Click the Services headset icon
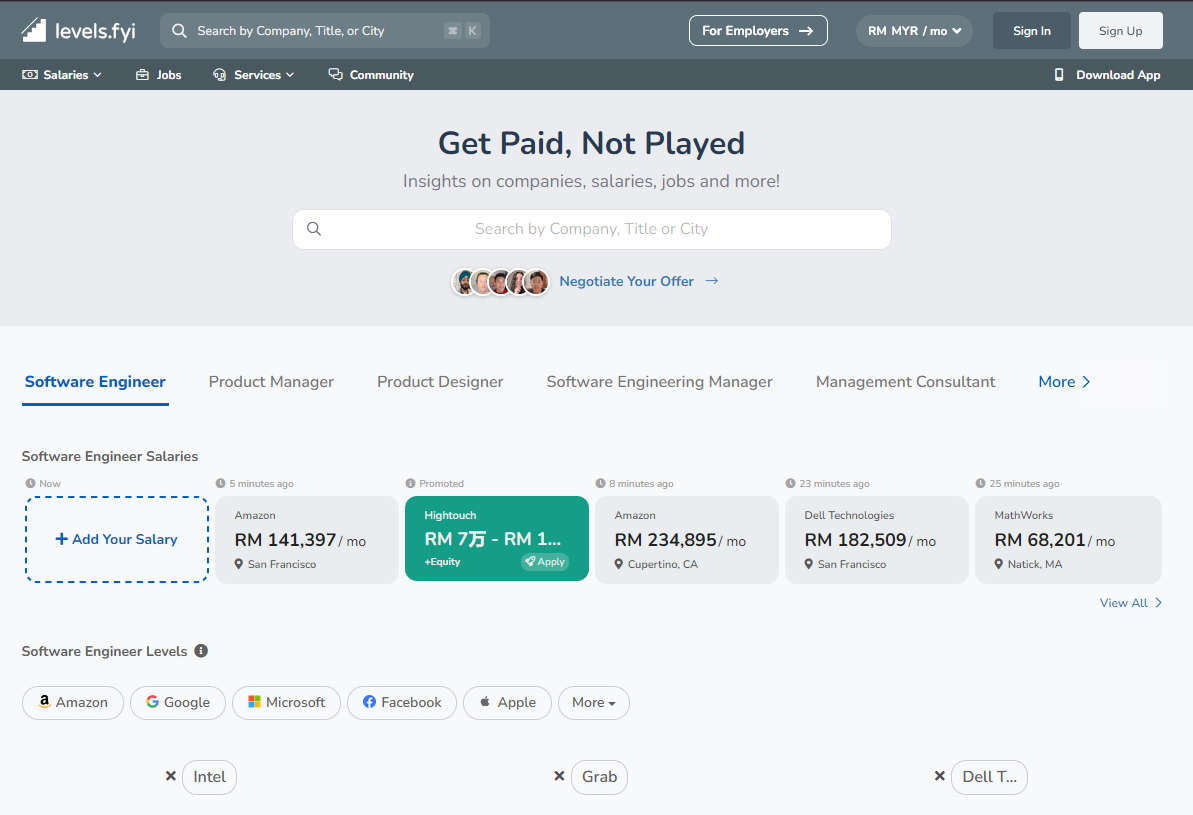 point(220,75)
